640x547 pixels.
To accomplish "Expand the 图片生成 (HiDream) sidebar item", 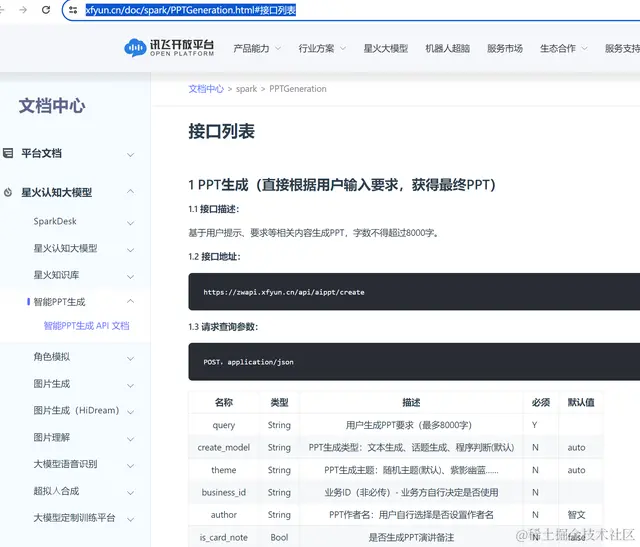I will (x=130, y=412).
